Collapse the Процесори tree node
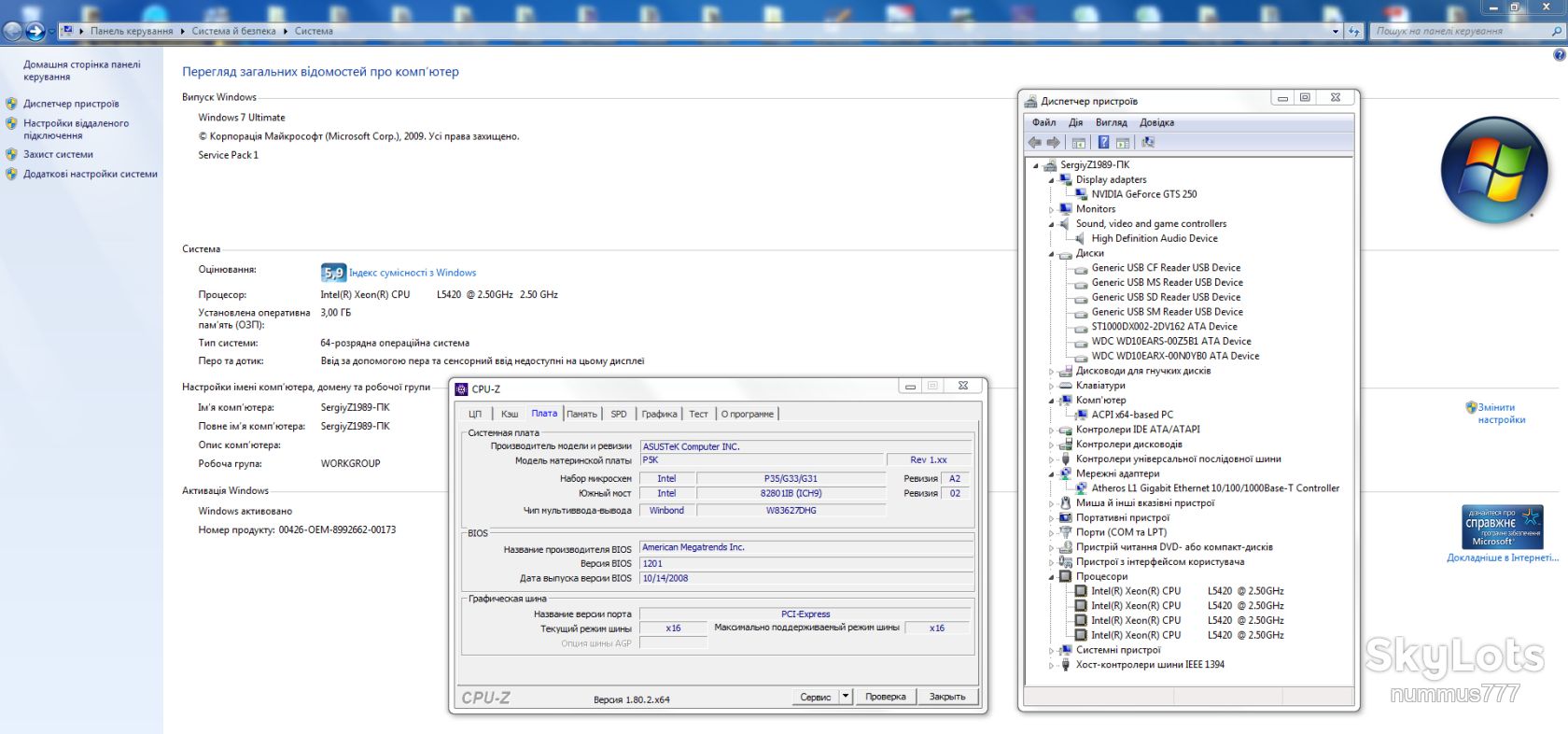Viewport: 1568px width, 734px height. pyautogui.click(x=1051, y=577)
